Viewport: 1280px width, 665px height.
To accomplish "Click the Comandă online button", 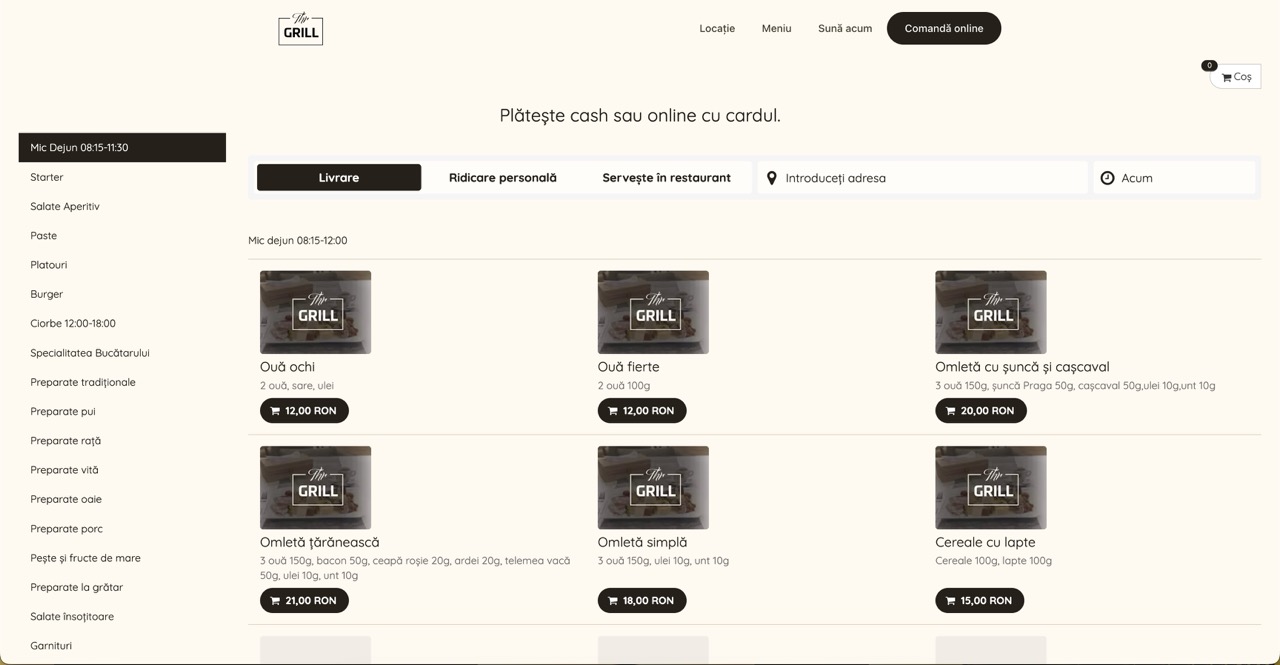I will pos(943,29).
